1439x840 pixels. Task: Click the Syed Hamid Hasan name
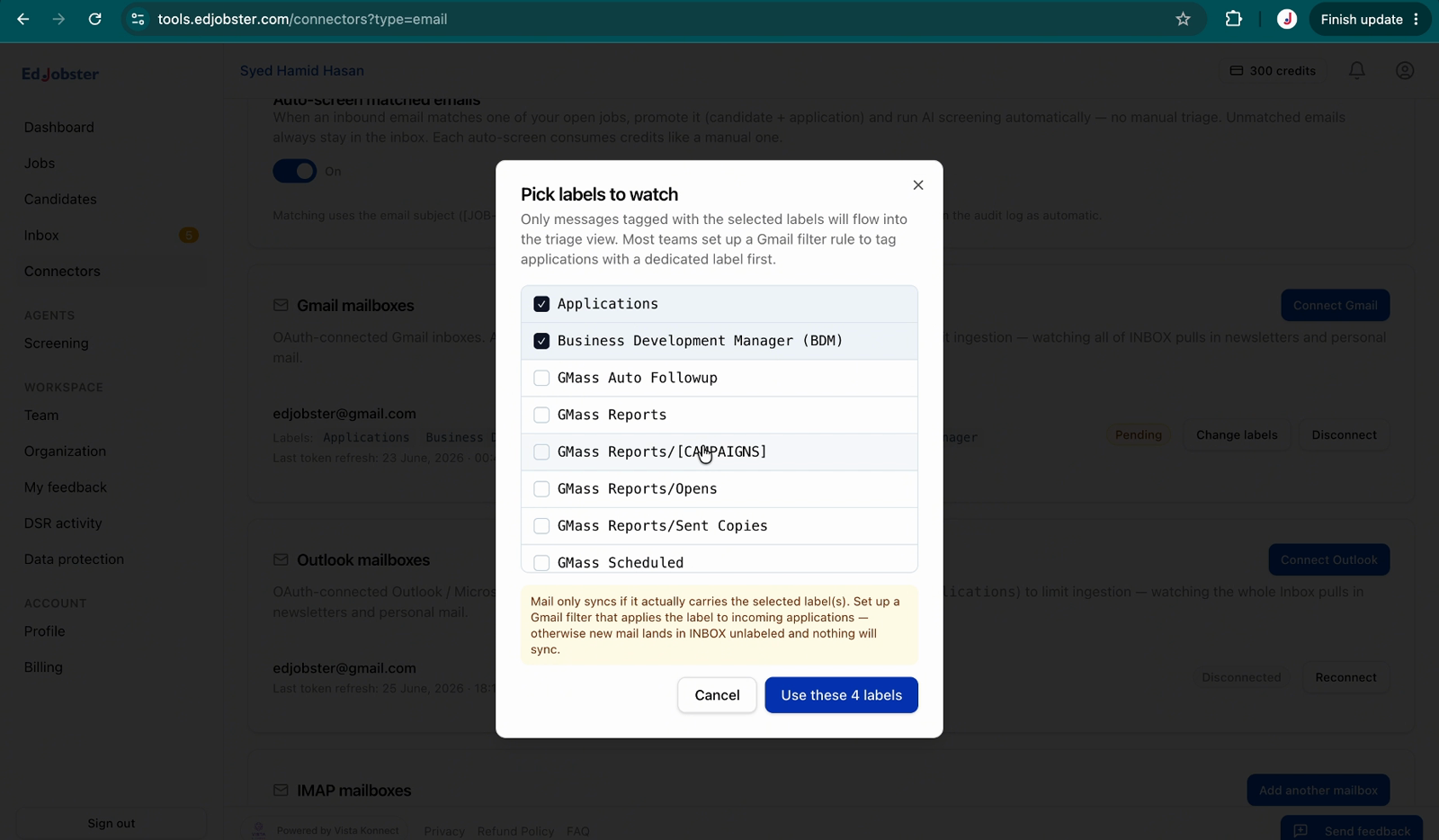pos(302,70)
